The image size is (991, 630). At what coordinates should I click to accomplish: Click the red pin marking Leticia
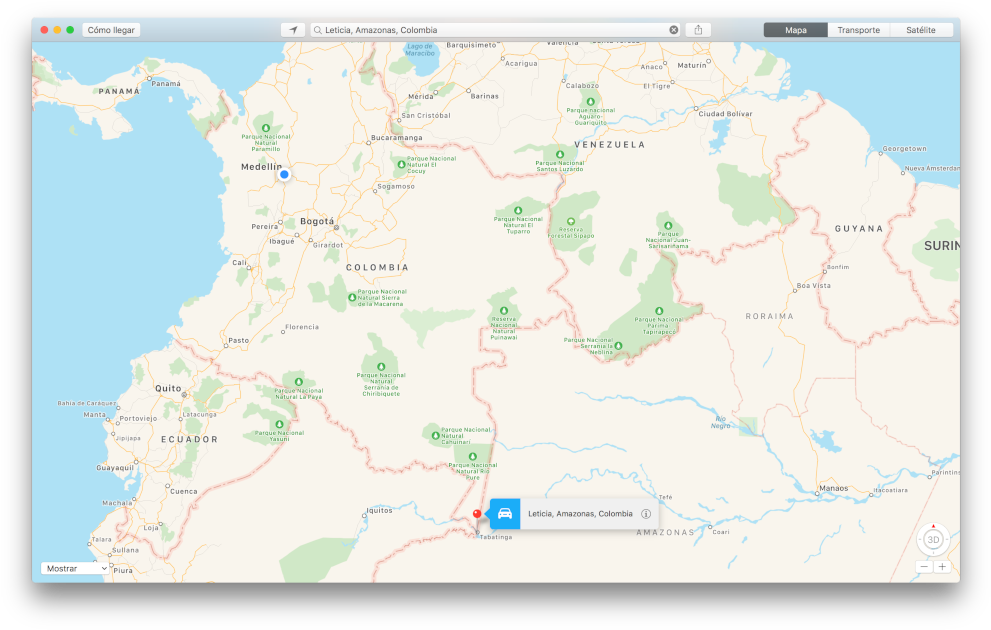click(477, 511)
